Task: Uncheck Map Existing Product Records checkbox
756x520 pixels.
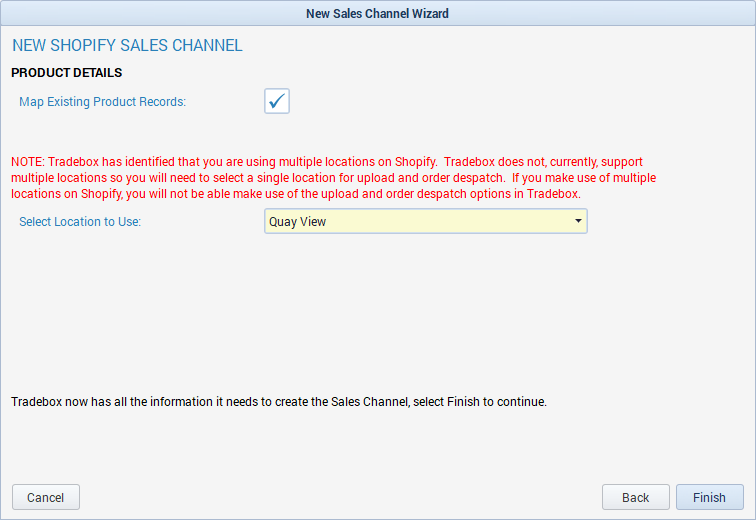Action: pos(277,101)
